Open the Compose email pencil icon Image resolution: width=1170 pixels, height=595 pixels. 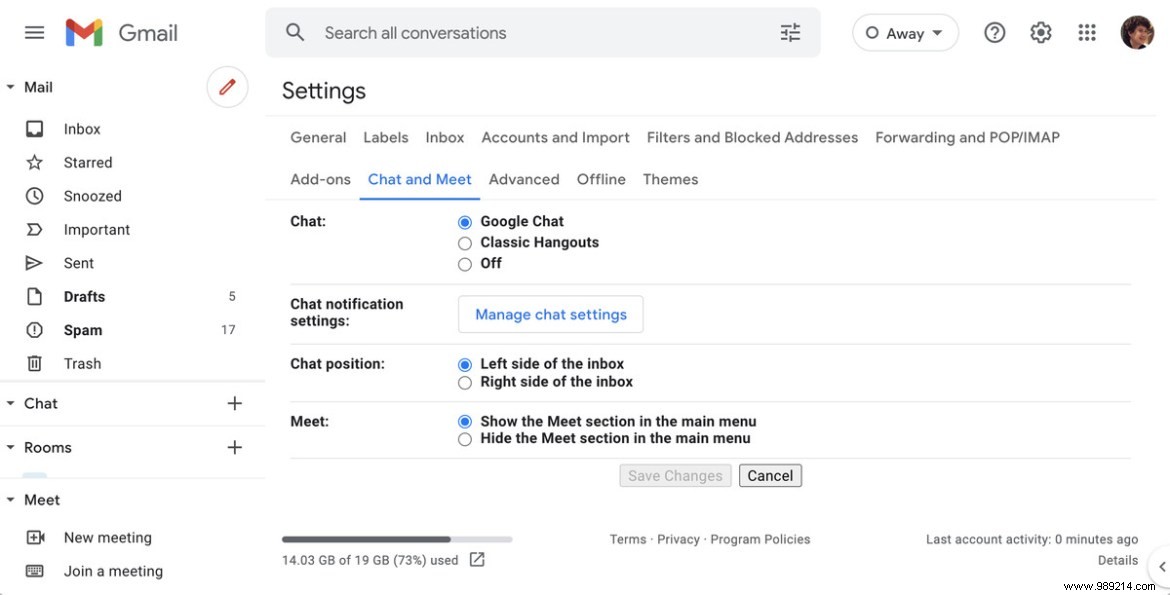pyautogui.click(x=227, y=86)
